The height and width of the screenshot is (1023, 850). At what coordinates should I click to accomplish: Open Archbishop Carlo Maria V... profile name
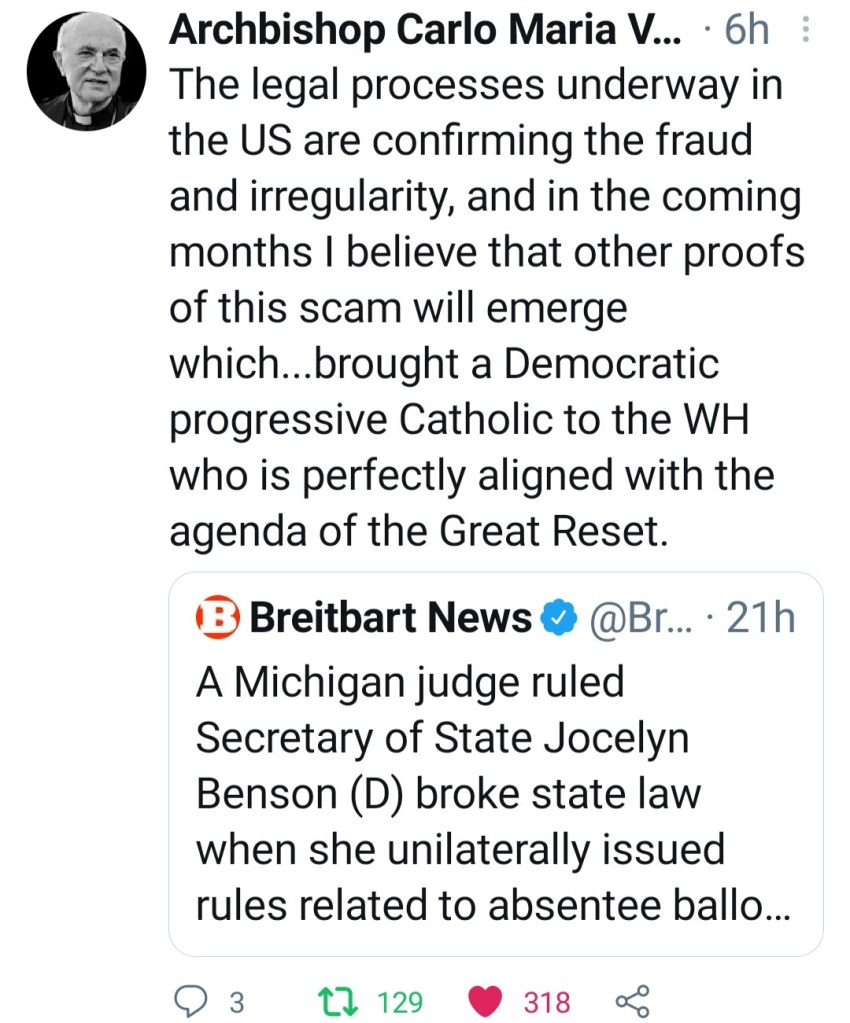tap(425, 32)
